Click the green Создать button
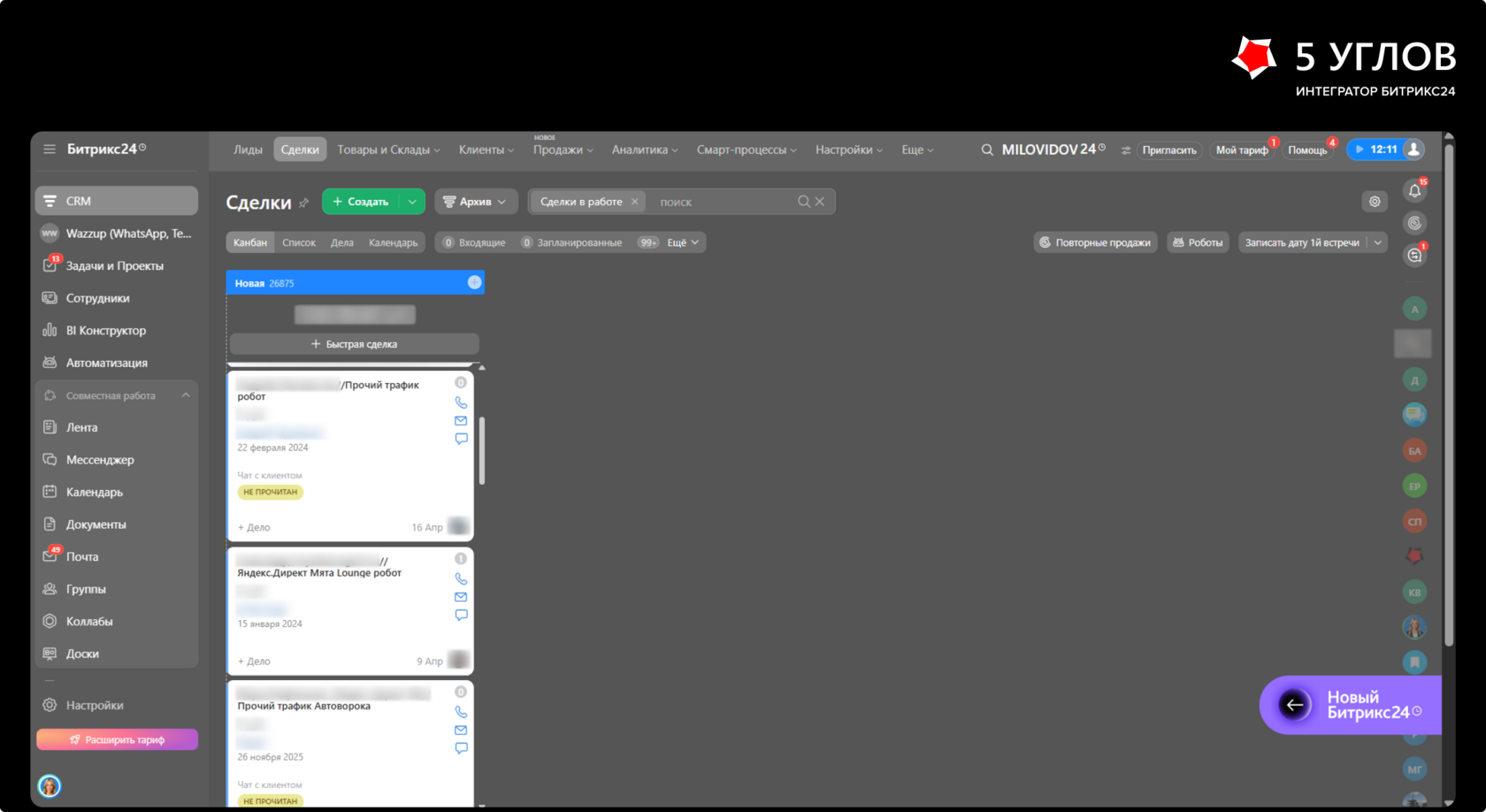The image size is (1486, 812). [x=361, y=202]
